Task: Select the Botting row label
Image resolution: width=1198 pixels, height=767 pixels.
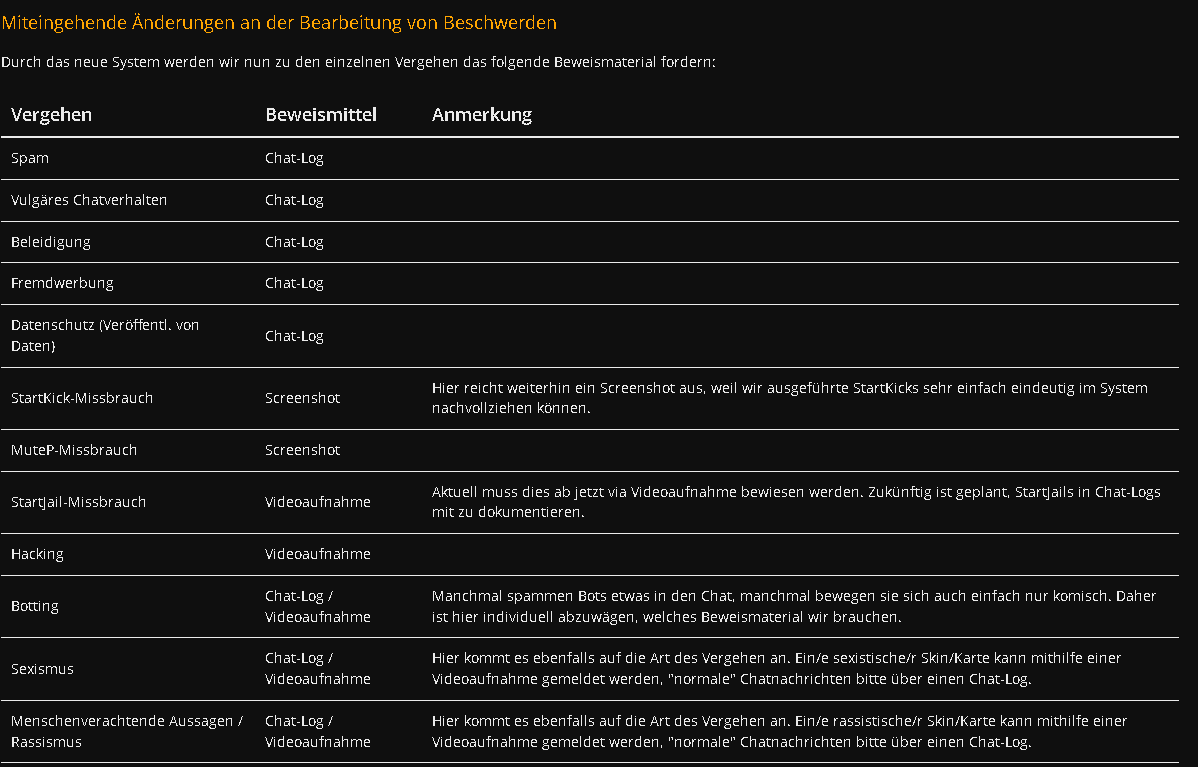Action: coord(34,606)
